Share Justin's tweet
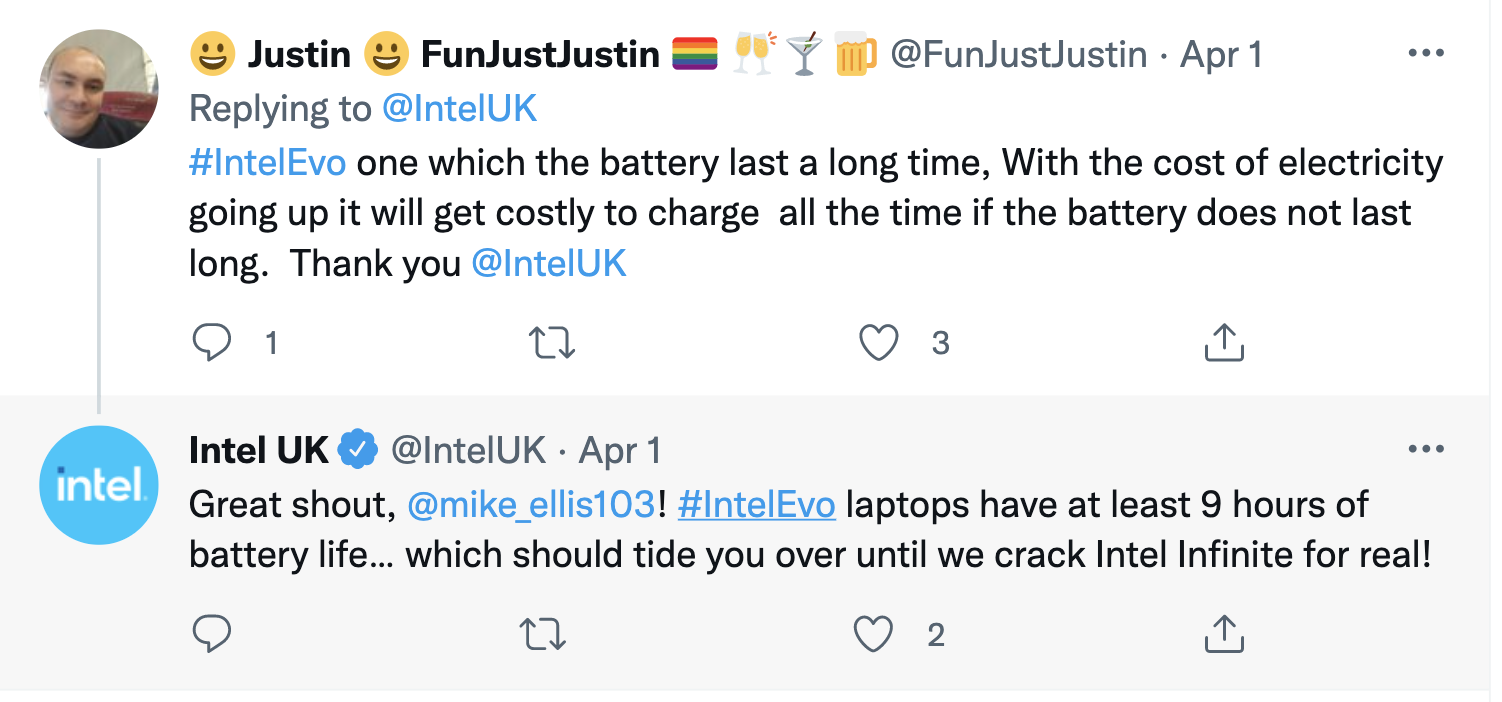 [x=1223, y=344]
